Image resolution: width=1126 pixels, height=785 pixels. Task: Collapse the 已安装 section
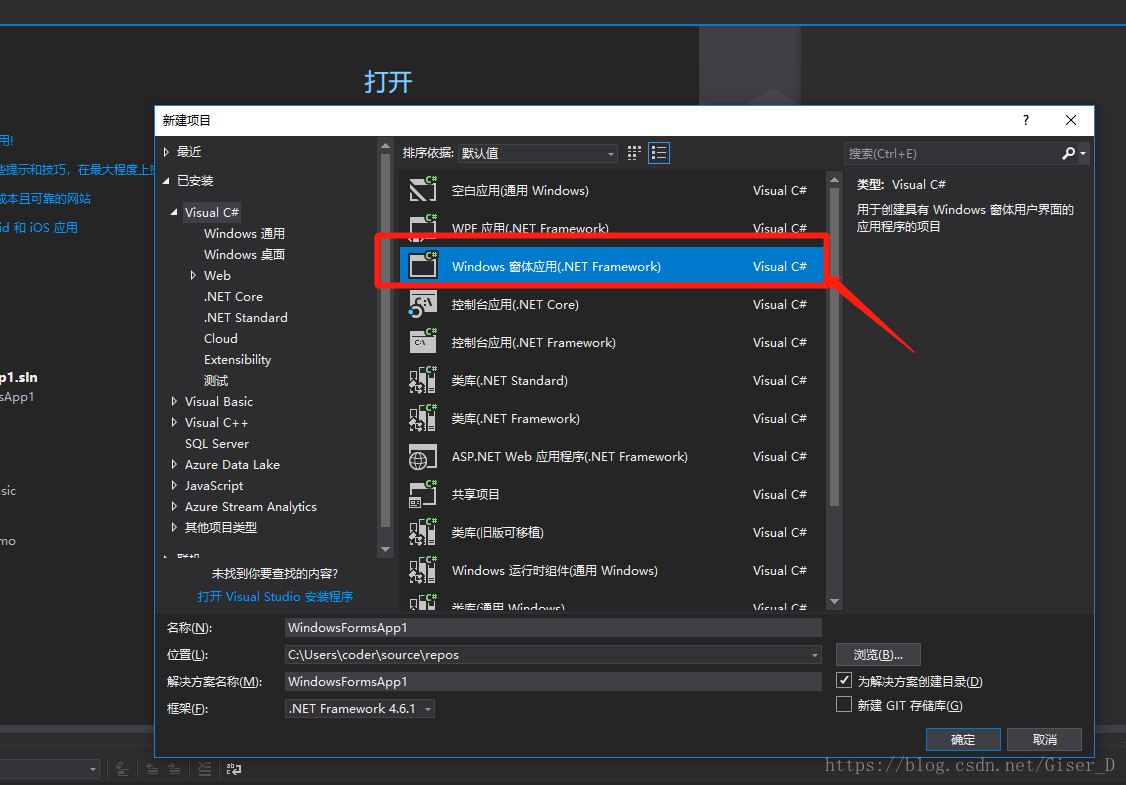point(167,180)
